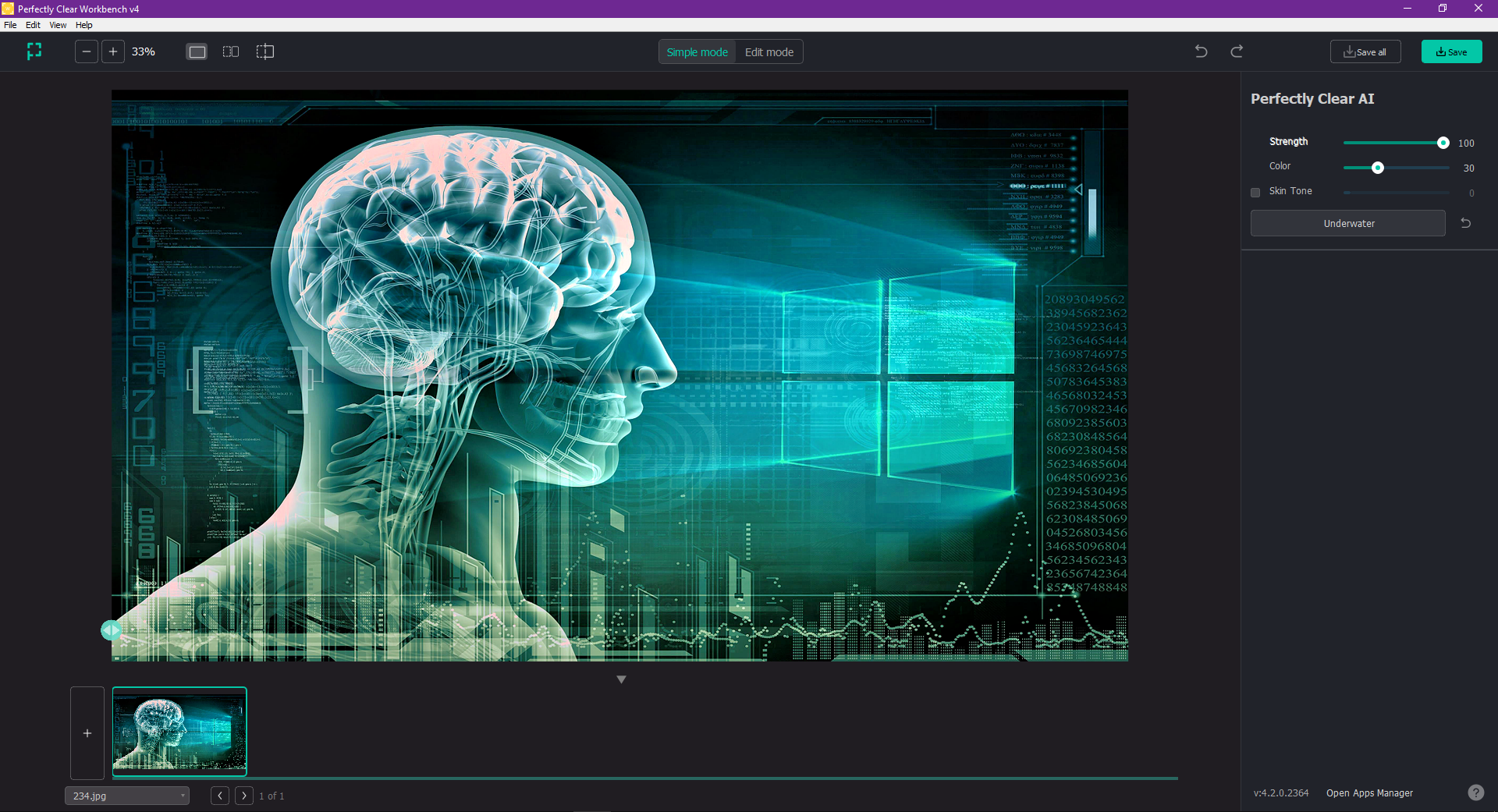Click the before/after split handle
The width and height of the screenshot is (1498, 812).
[111, 630]
